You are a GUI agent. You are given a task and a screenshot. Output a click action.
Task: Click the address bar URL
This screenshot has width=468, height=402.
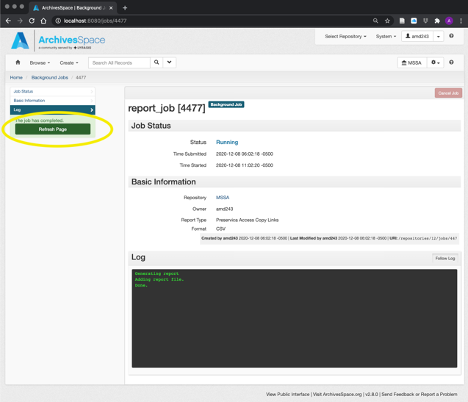tap(95, 21)
